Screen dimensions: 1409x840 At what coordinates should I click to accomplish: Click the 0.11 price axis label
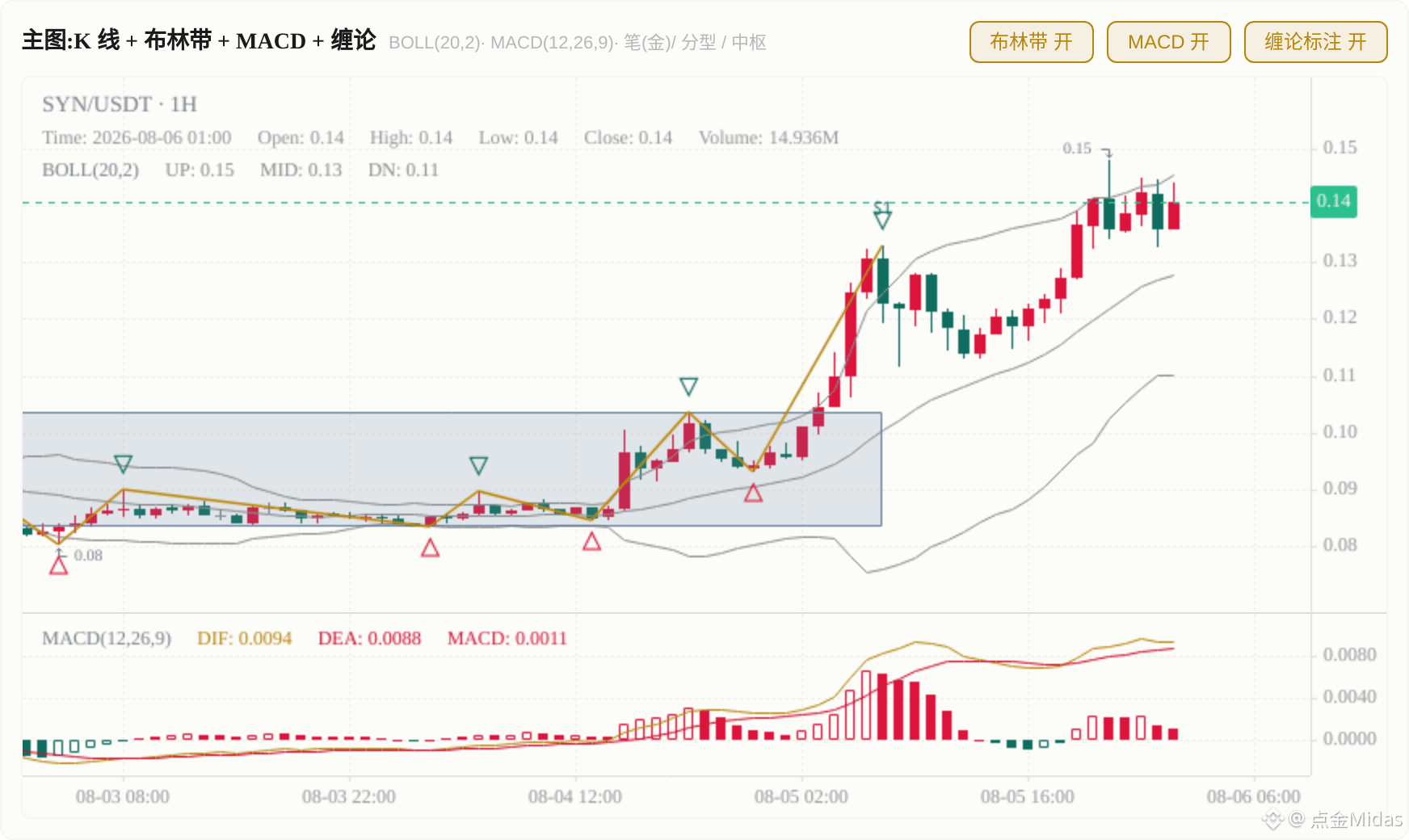[1340, 376]
